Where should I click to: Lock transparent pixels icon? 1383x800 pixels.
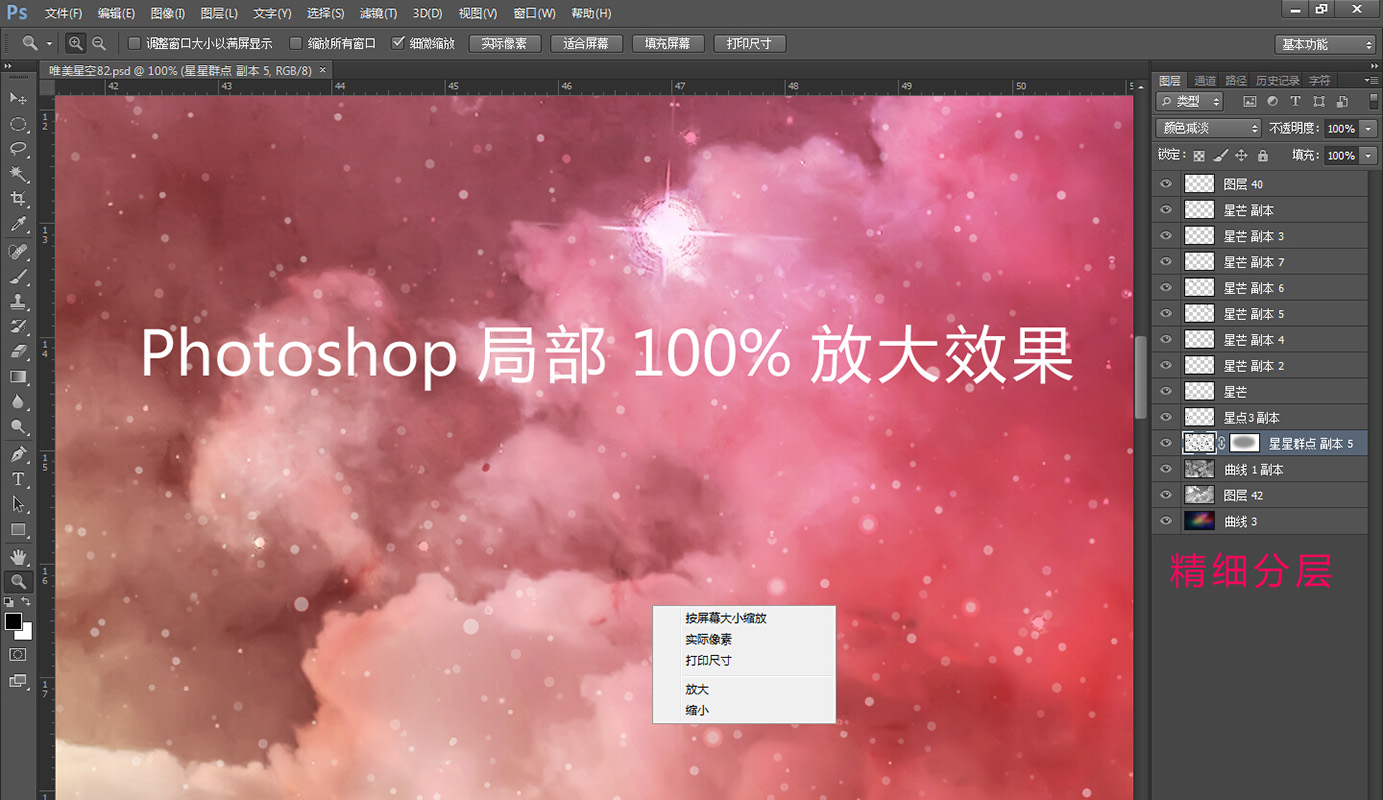click(1199, 156)
